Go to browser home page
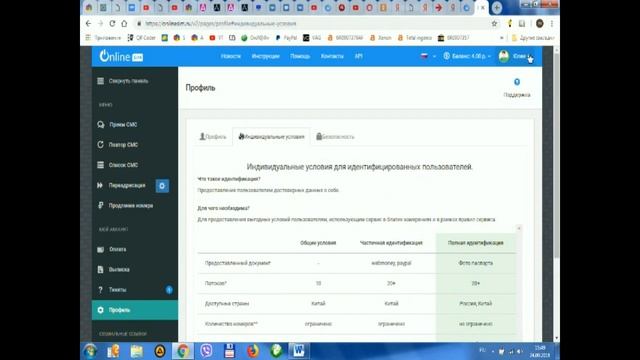The image size is (640, 360). tap(124, 24)
